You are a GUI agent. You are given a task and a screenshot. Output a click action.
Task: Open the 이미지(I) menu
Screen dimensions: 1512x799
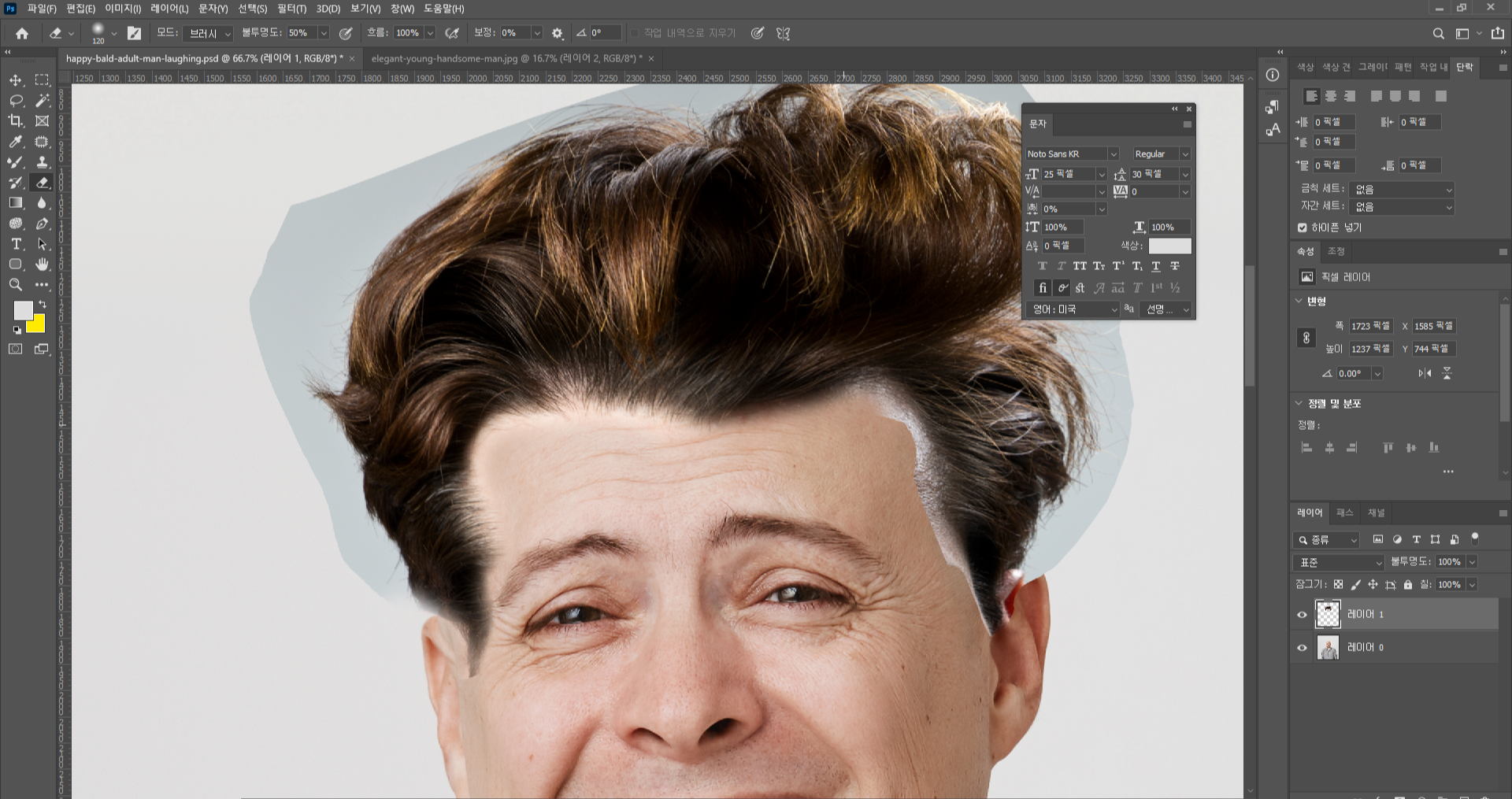123,9
